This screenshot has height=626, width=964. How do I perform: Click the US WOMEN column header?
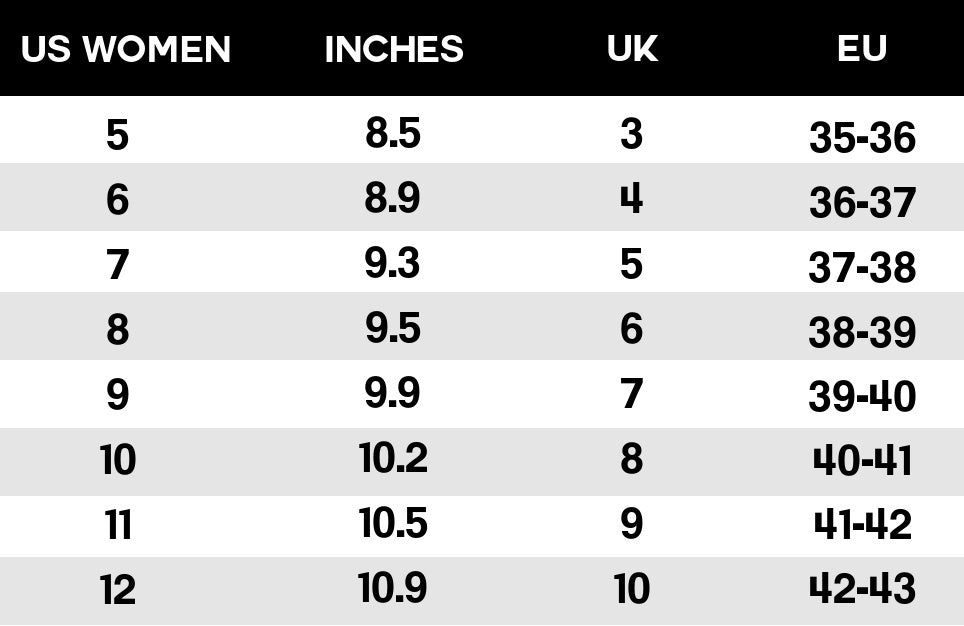pos(126,49)
